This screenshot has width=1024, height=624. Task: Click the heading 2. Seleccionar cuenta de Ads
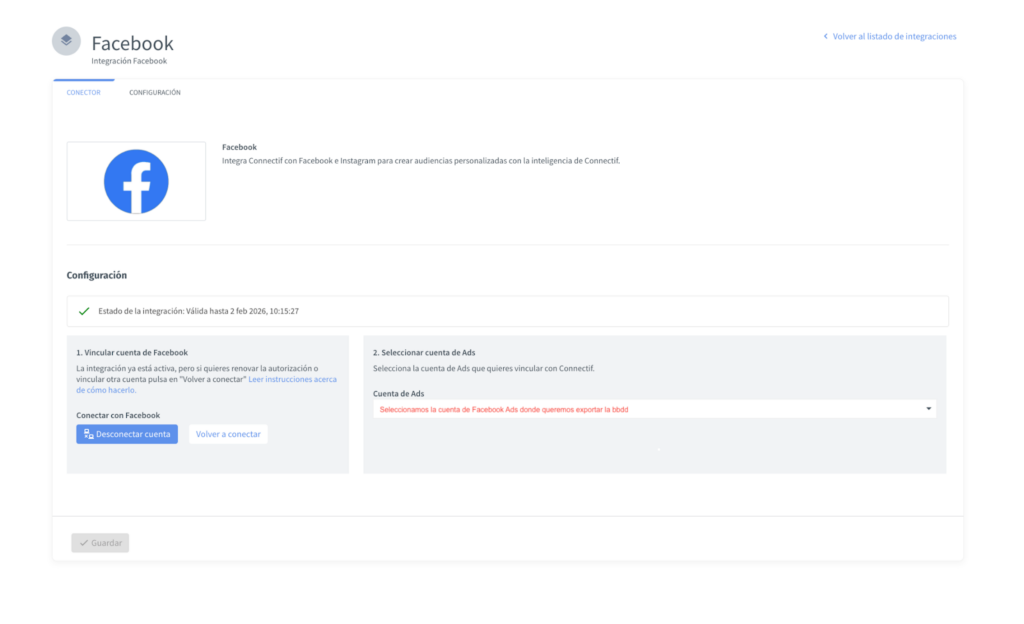pos(424,352)
